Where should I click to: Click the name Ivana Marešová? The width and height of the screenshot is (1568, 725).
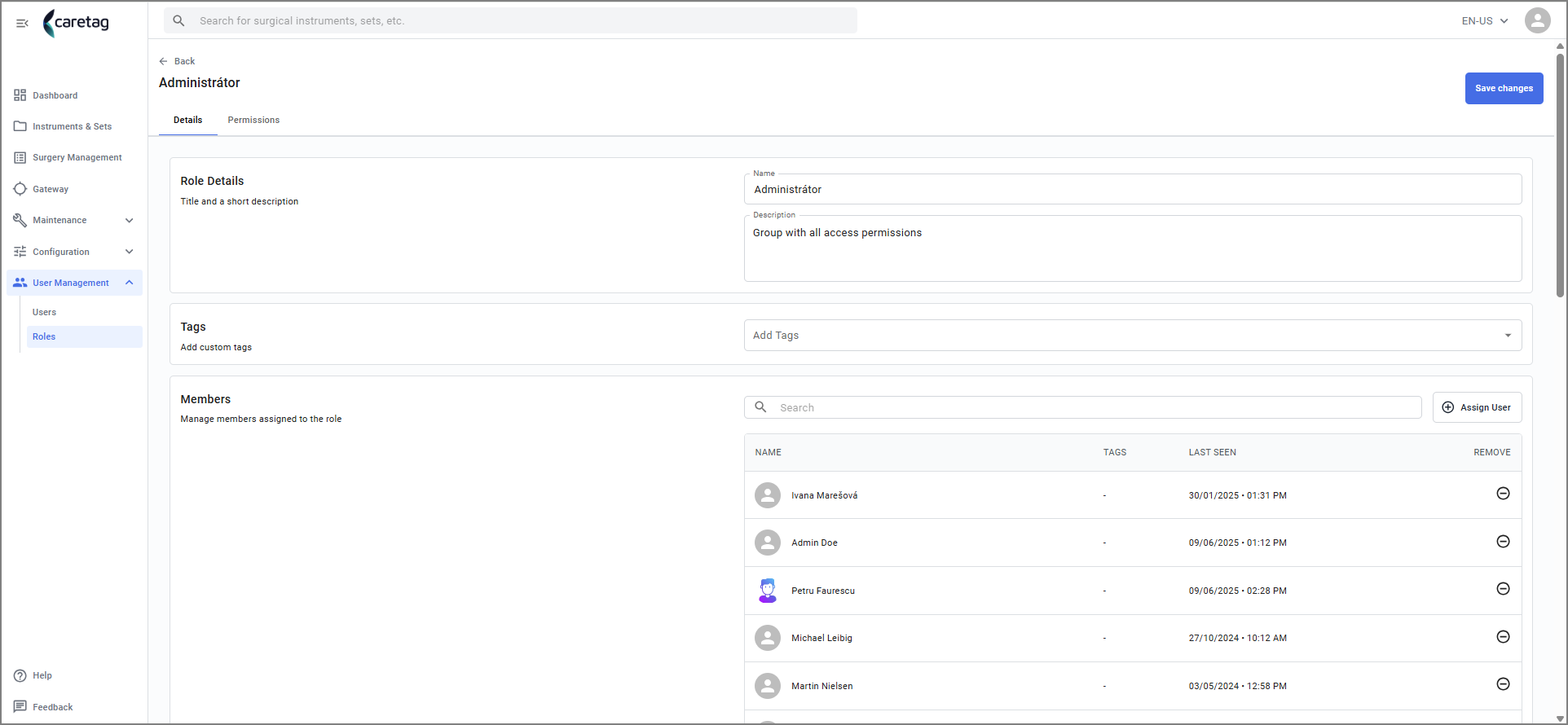coord(824,495)
